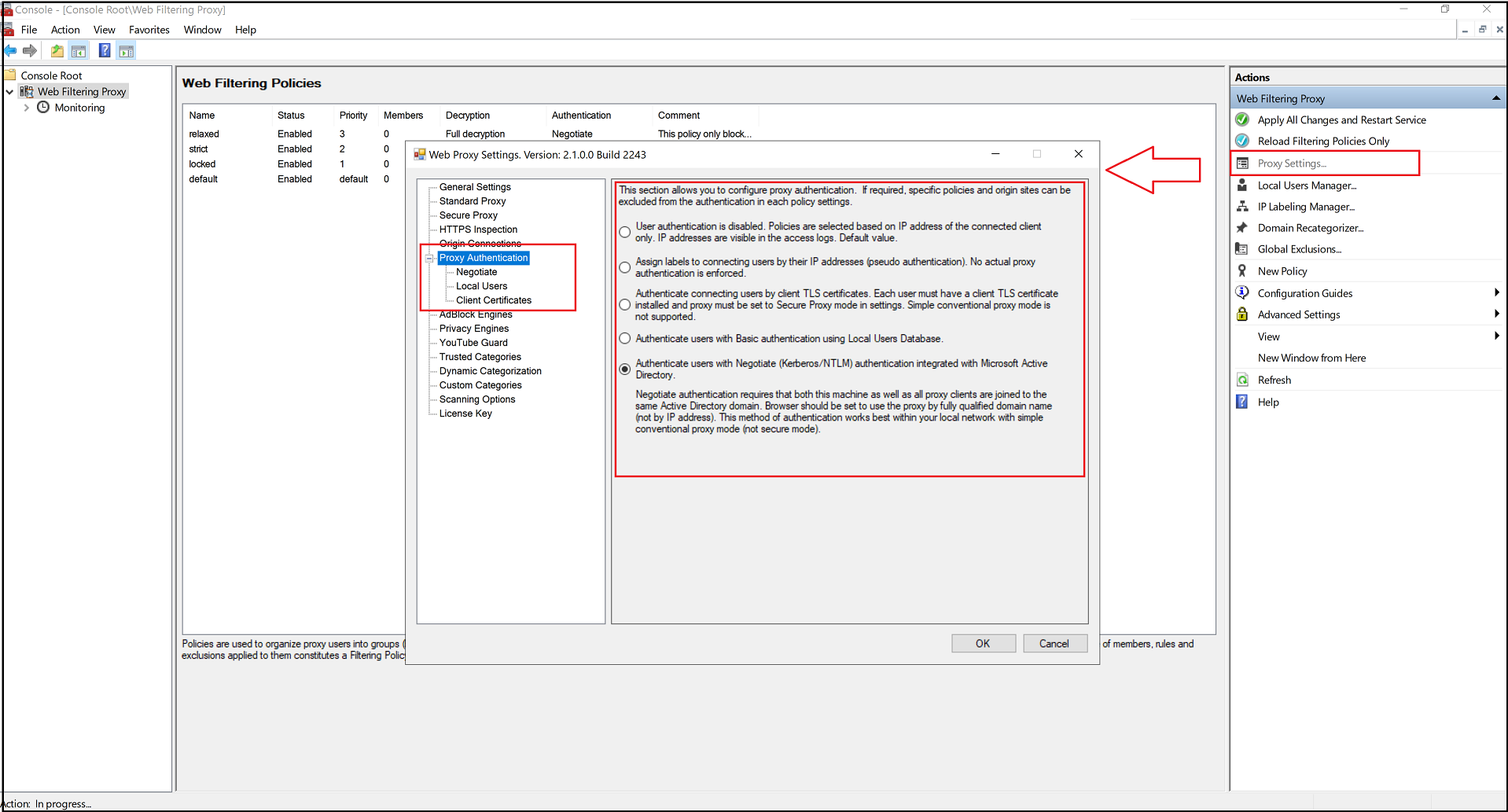Select Basic authentication Local Users radio
Image resolution: width=1508 pixels, height=812 pixels.
[625, 339]
